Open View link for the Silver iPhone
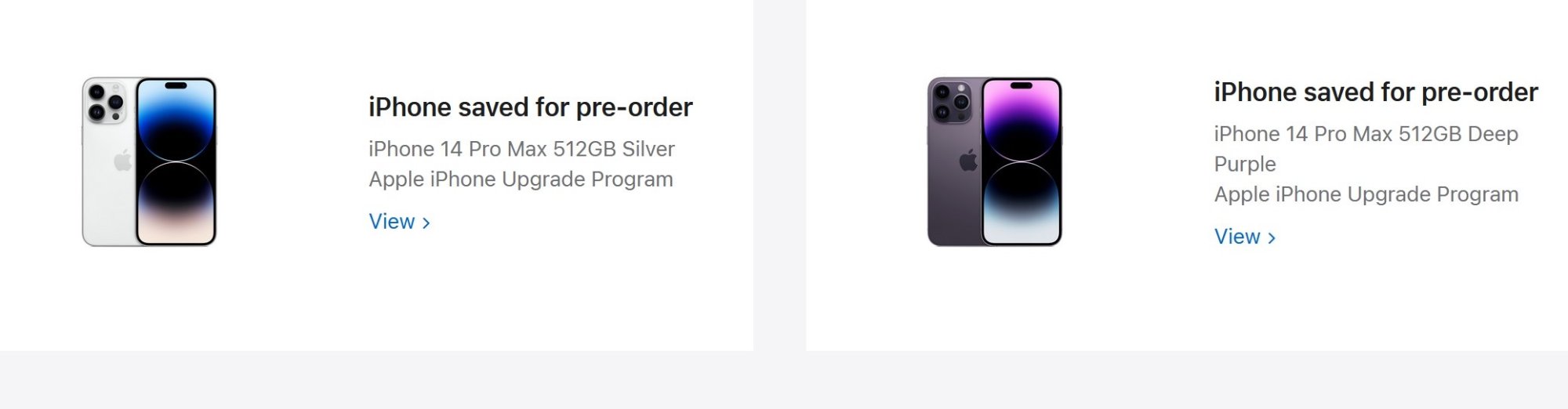This screenshot has width=1568, height=409. pyautogui.click(x=392, y=222)
